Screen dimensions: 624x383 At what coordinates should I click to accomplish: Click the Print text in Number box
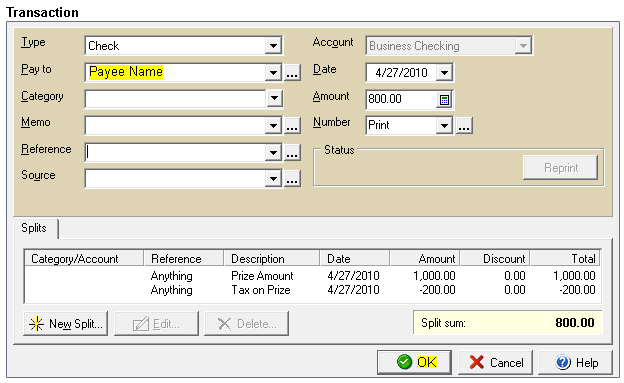click(x=378, y=125)
